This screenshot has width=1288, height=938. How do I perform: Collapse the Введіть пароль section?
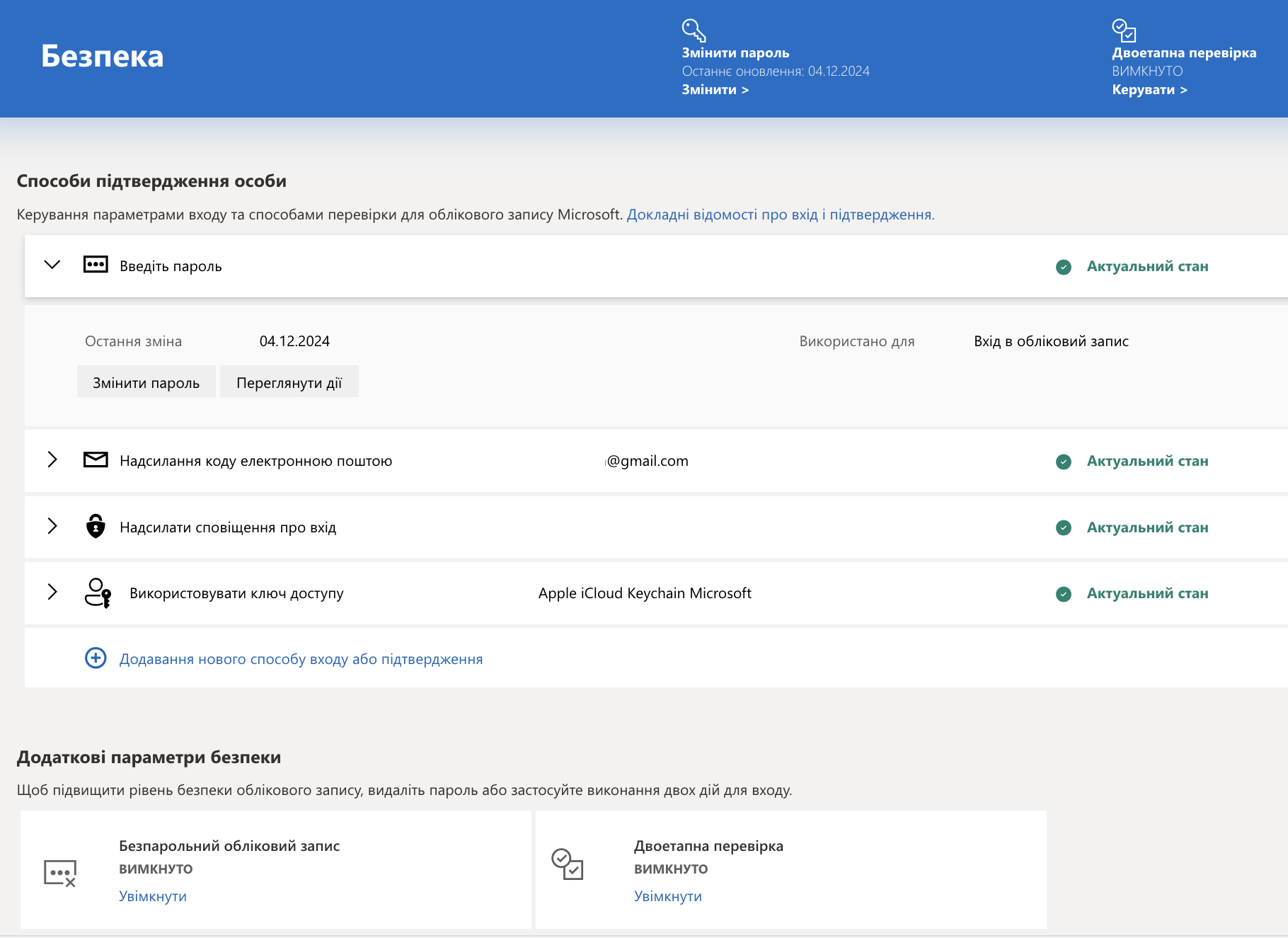click(x=52, y=265)
